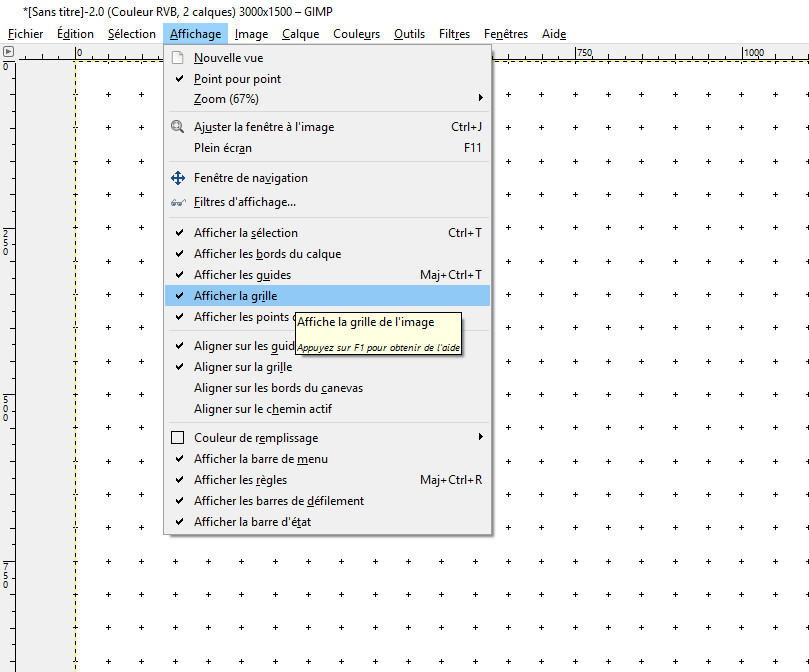Open the Aide menu
The height and width of the screenshot is (672, 809).
(x=554, y=34)
